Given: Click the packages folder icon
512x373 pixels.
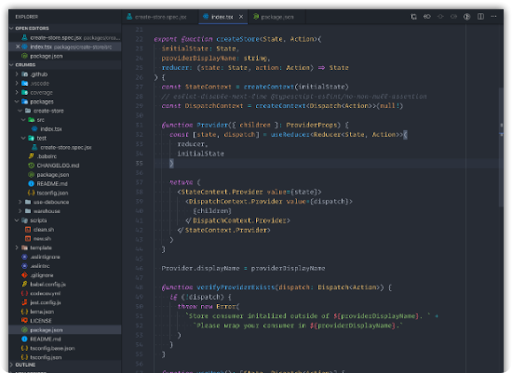Looking at the screenshot, I should 25,102.
